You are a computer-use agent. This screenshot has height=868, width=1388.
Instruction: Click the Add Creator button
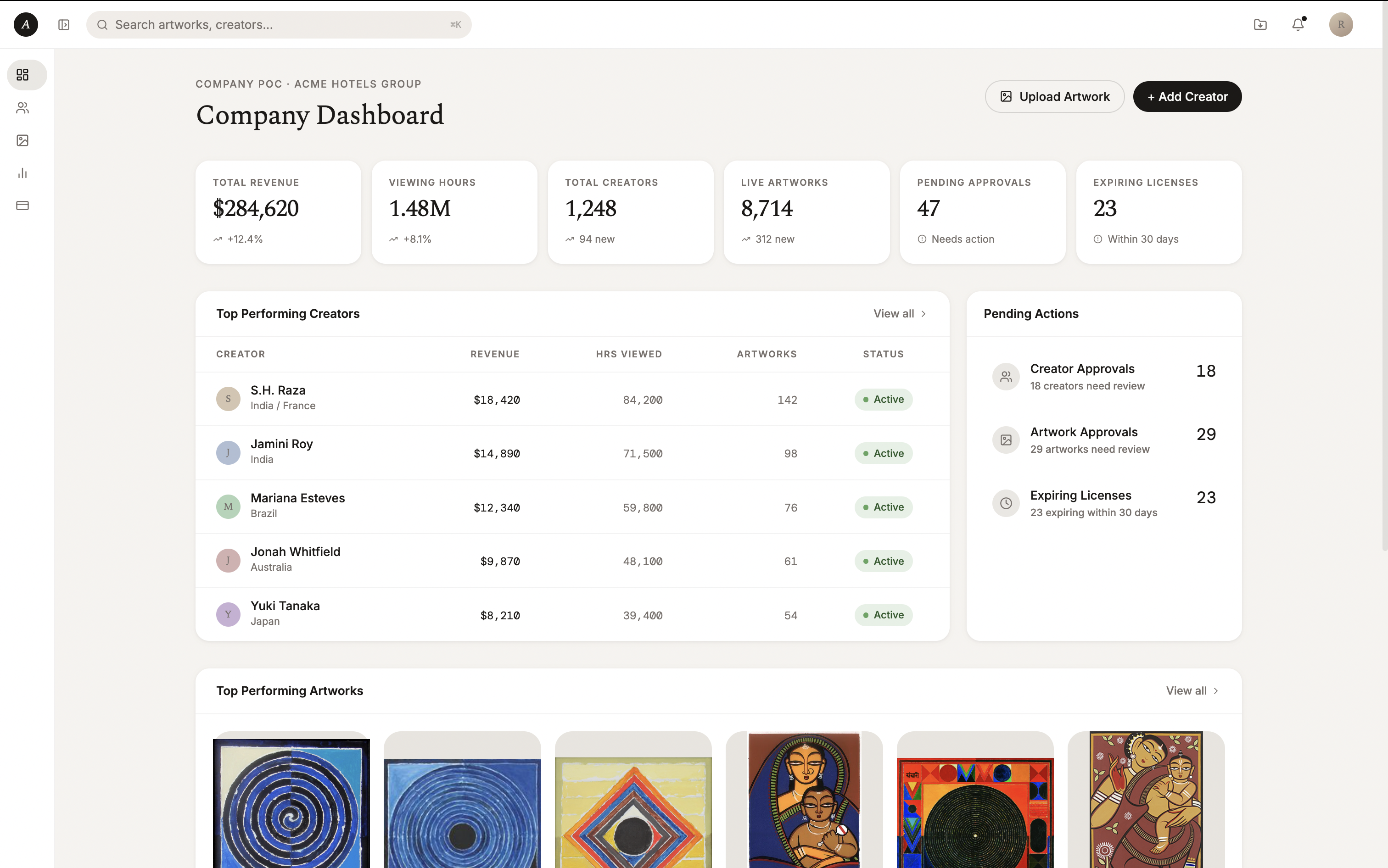tap(1187, 96)
